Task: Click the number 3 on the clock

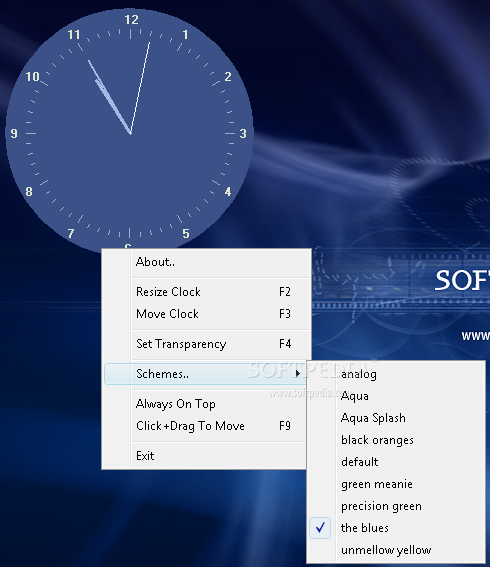Action: point(243,133)
